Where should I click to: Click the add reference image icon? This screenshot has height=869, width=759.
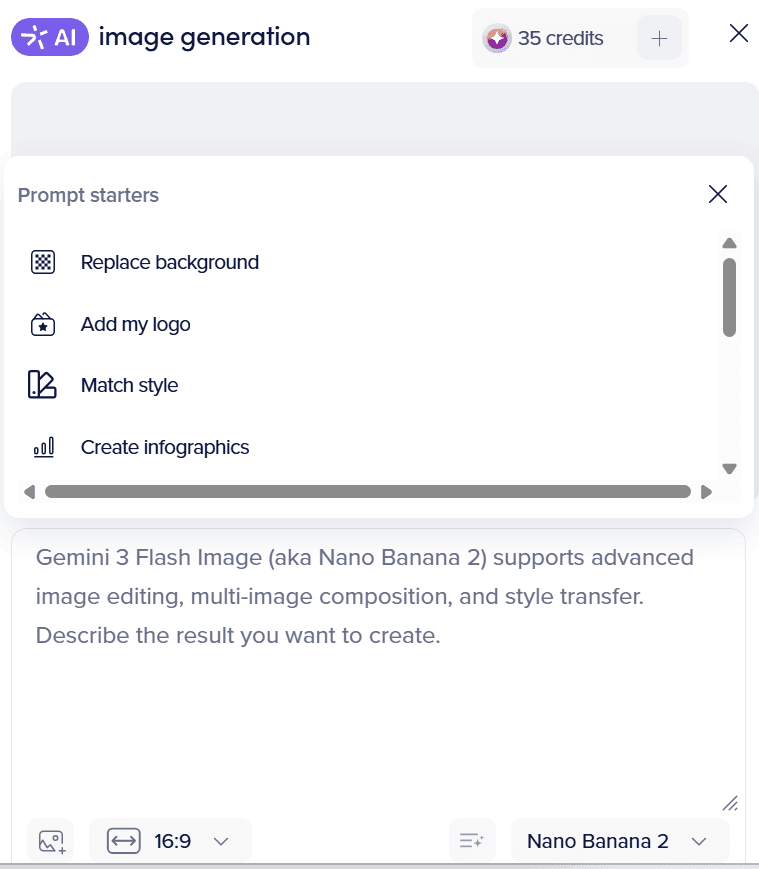52,841
